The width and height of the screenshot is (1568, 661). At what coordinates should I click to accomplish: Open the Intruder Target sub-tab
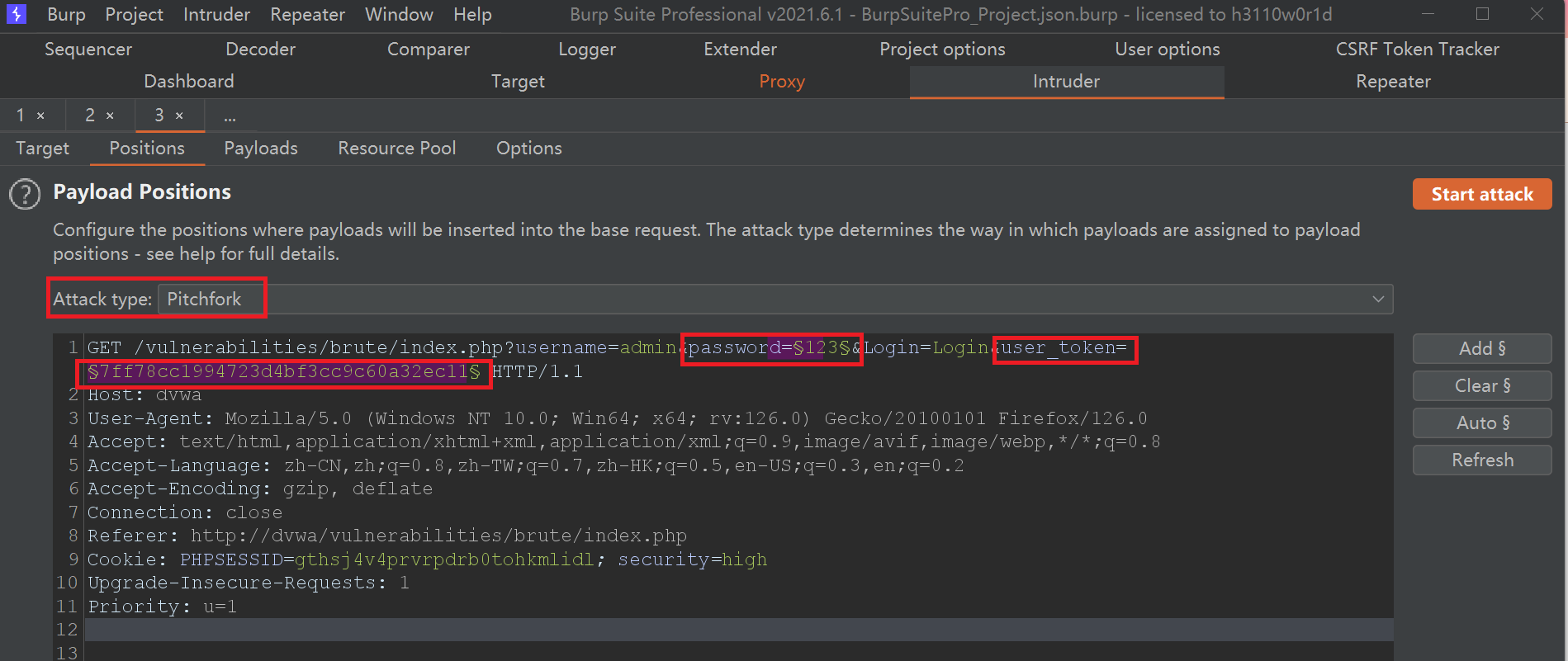click(x=42, y=149)
